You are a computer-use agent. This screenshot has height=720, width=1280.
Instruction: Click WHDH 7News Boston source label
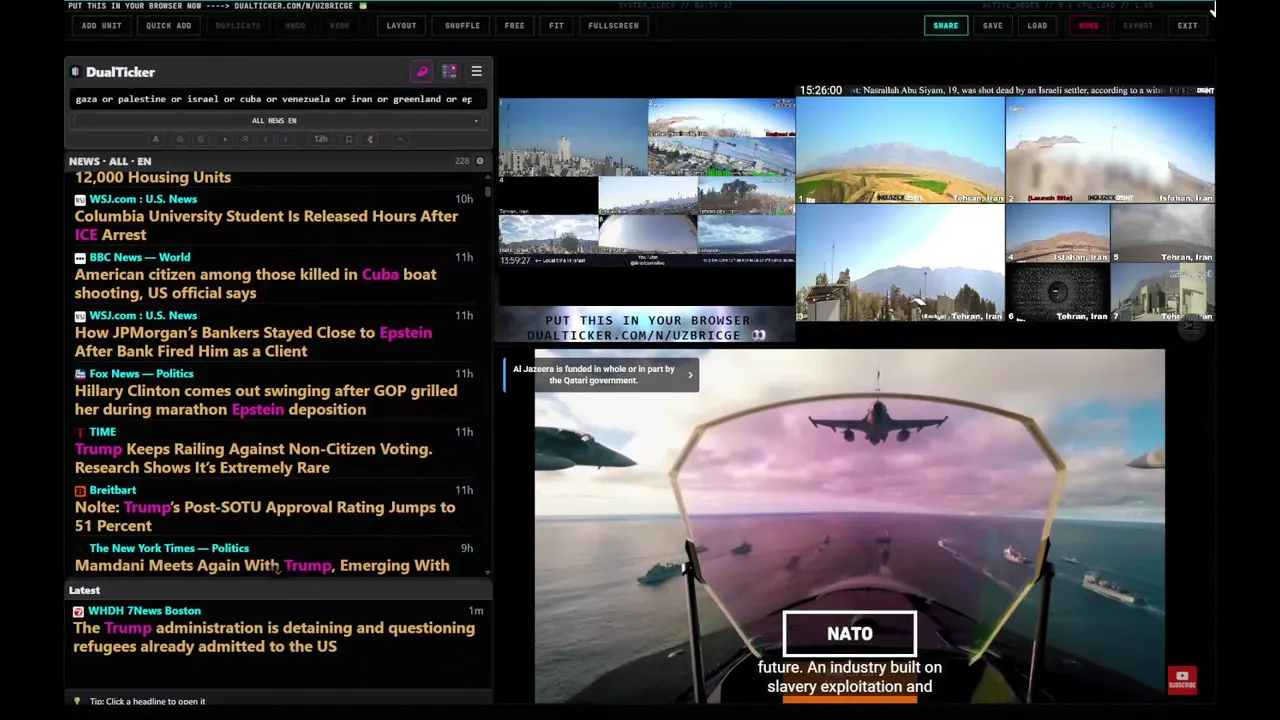pyautogui.click(x=144, y=611)
